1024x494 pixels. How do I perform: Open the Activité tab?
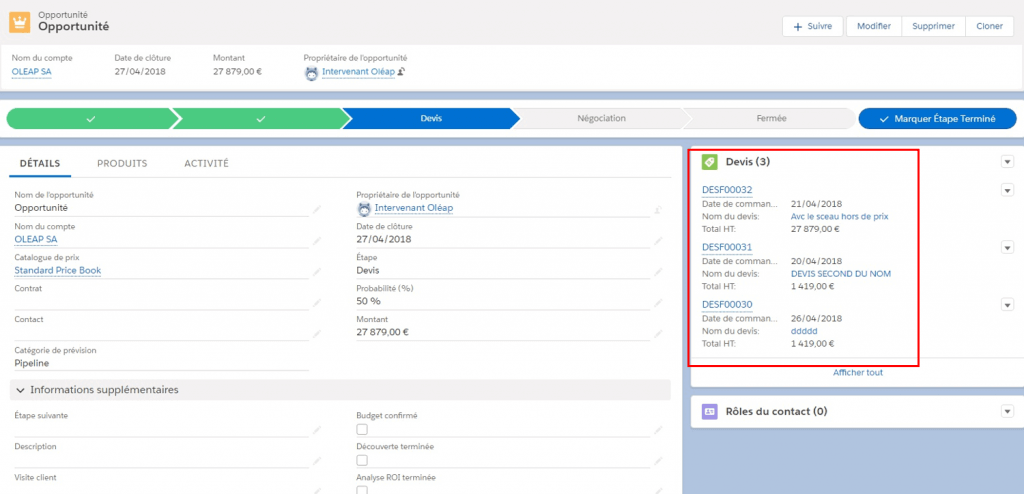206,163
